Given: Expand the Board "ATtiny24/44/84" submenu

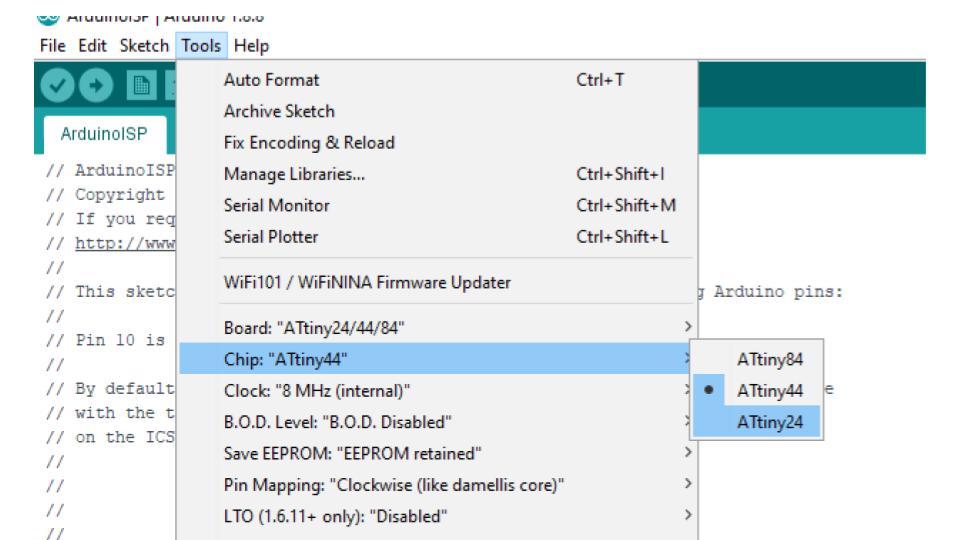Looking at the screenshot, I should (x=438, y=328).
